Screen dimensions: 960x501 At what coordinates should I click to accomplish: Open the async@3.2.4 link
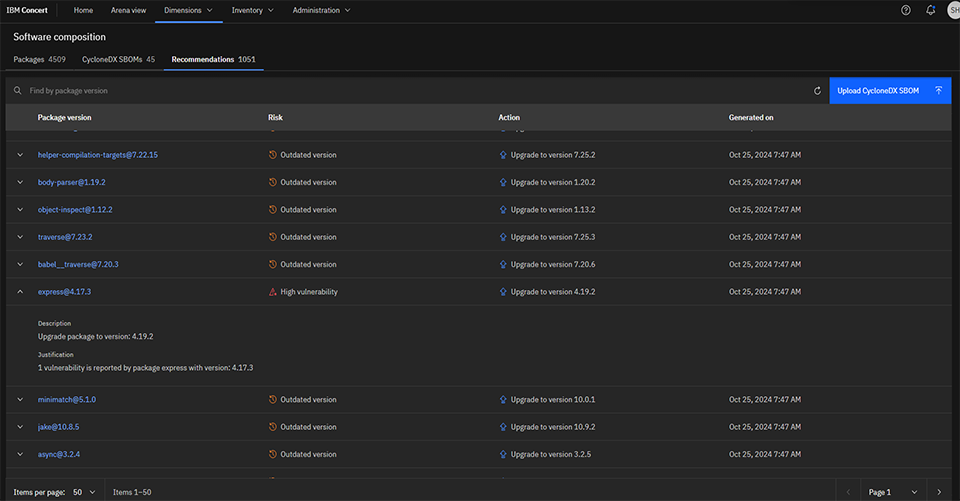click(x=59, y=454)
